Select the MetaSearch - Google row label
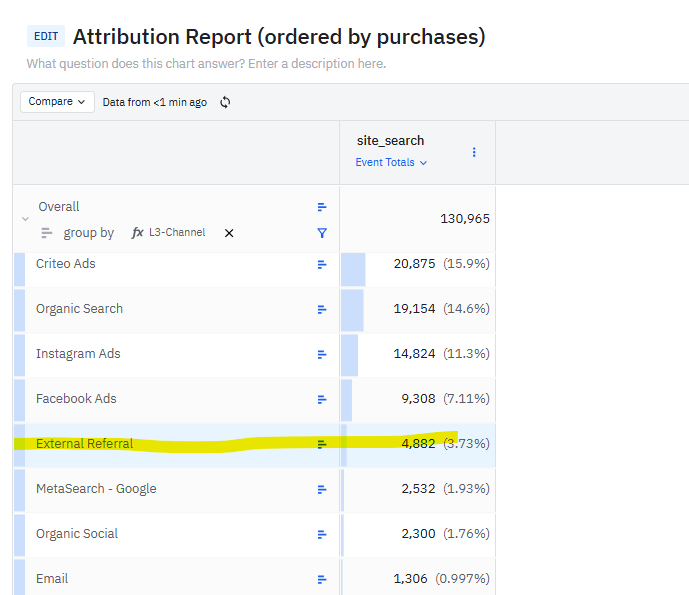Image resolution: width=689 pixels, height=595 pixels. pyautogui.click(x=96, y=489)
